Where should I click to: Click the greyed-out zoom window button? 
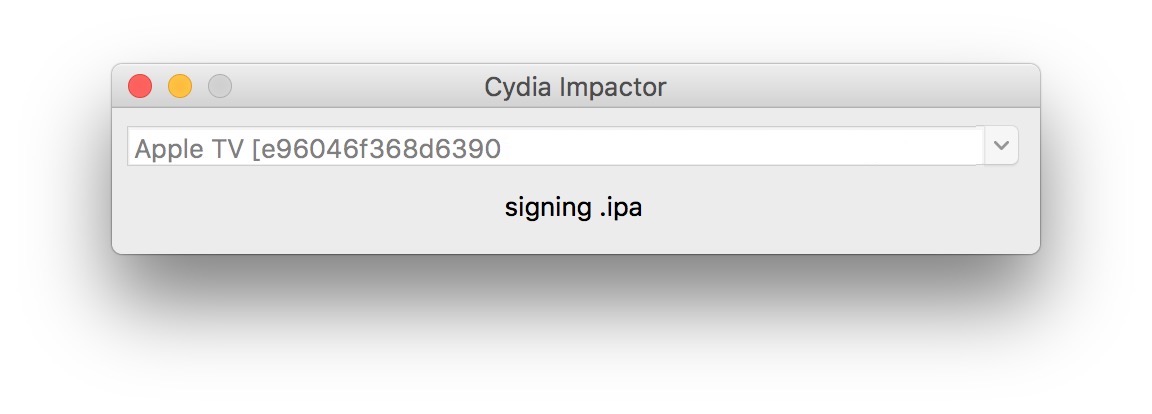click(x=220, y=87)
